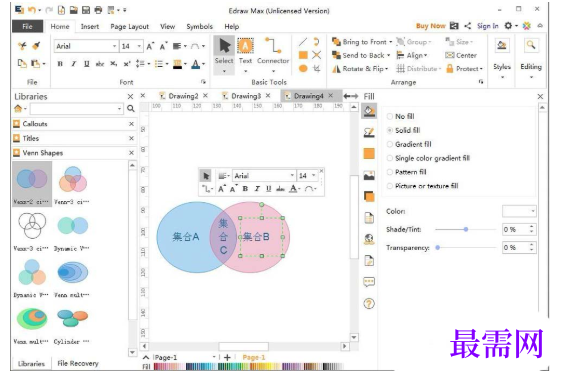The width and height of the screenshot is (562, 375).
Task: Search libraries with magnifier icon
Action: [x=131, y=108]
